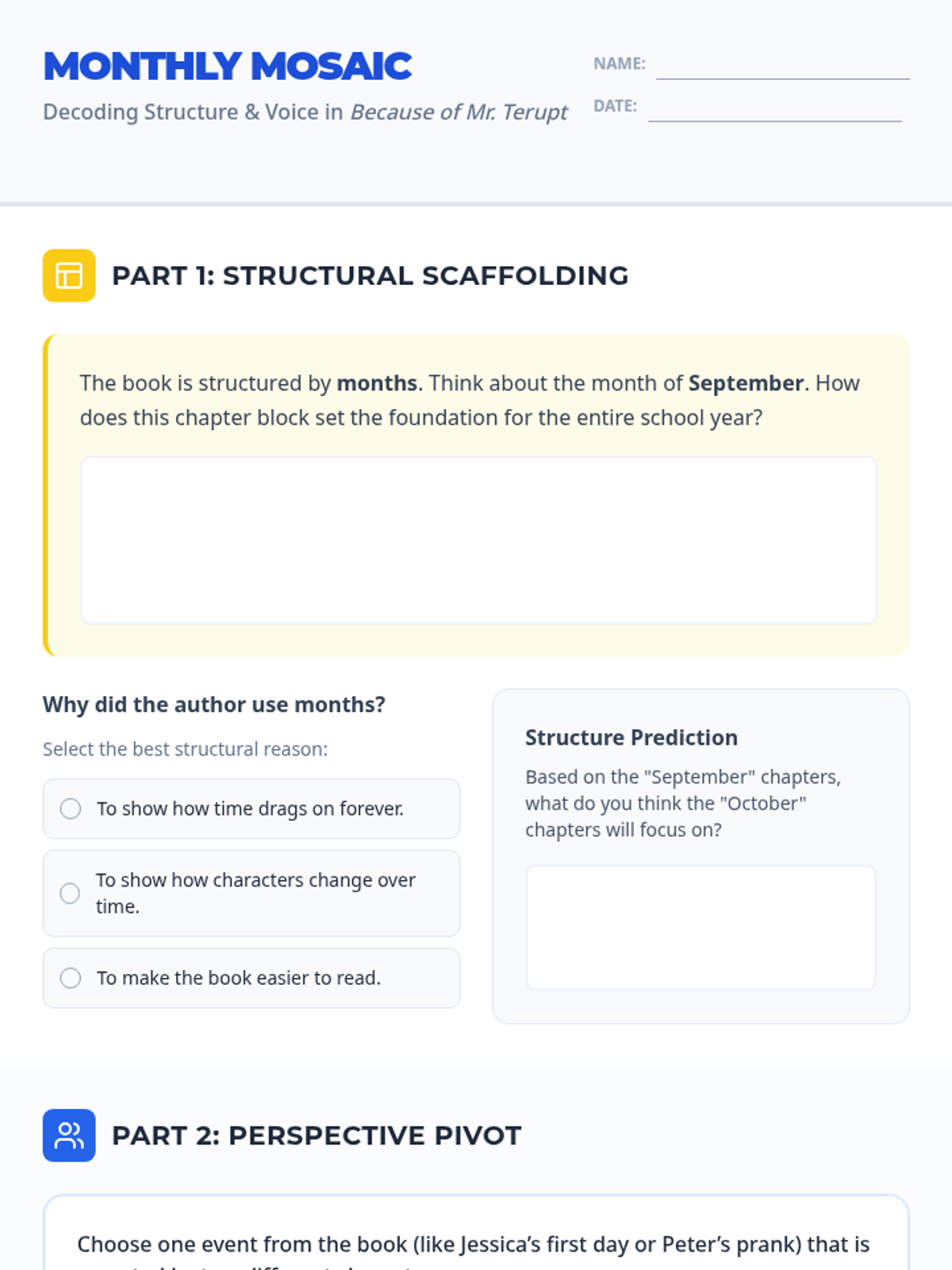
Task: Click the Name line to enter a name
Action: coord(782,67)
